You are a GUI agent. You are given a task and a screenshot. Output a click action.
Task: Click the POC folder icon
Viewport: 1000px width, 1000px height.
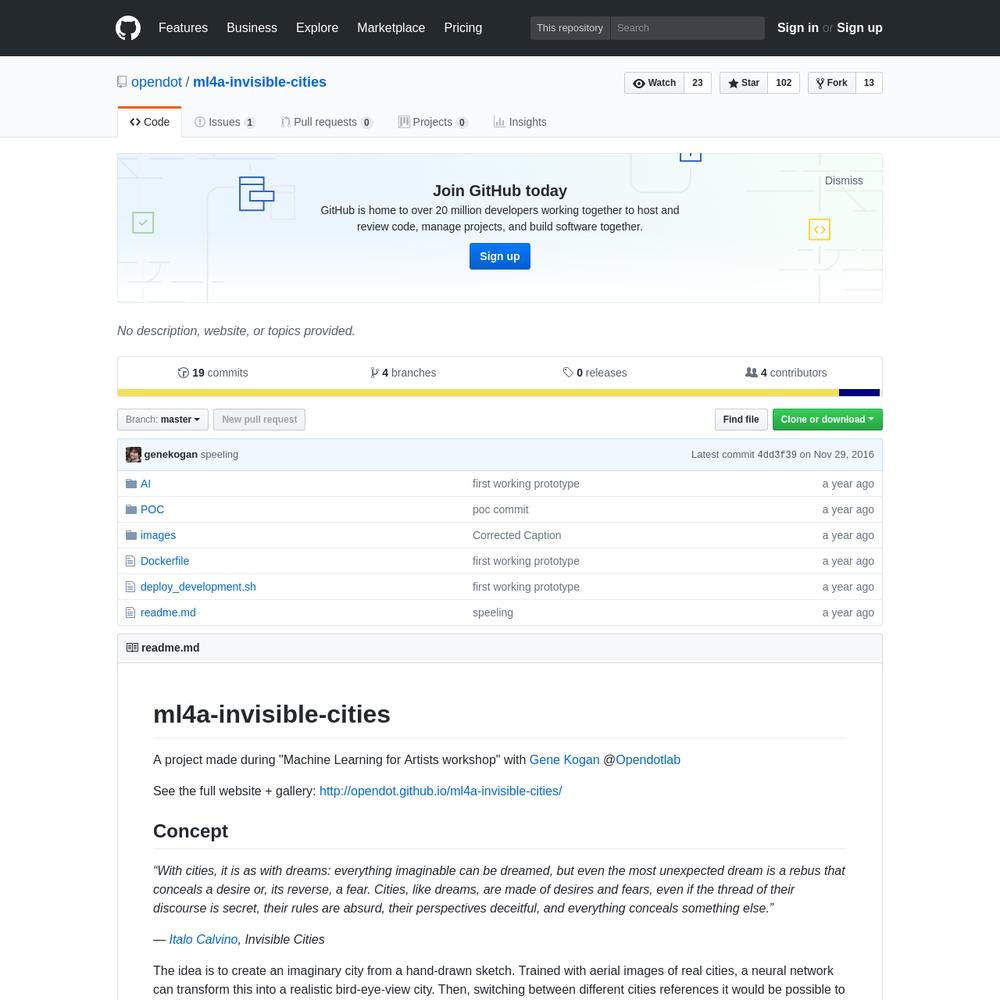(x=131, y=510)
